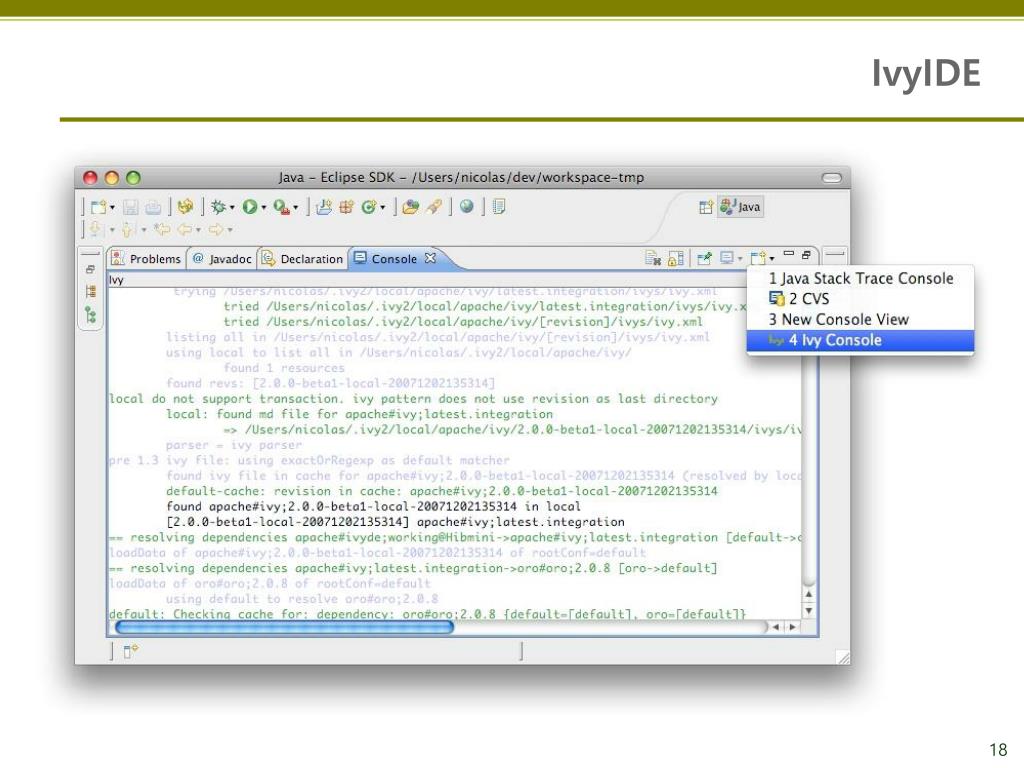Click the Open Type folder icon
This screenshot has width=1024, height=768.
click(x=410, y=207)
